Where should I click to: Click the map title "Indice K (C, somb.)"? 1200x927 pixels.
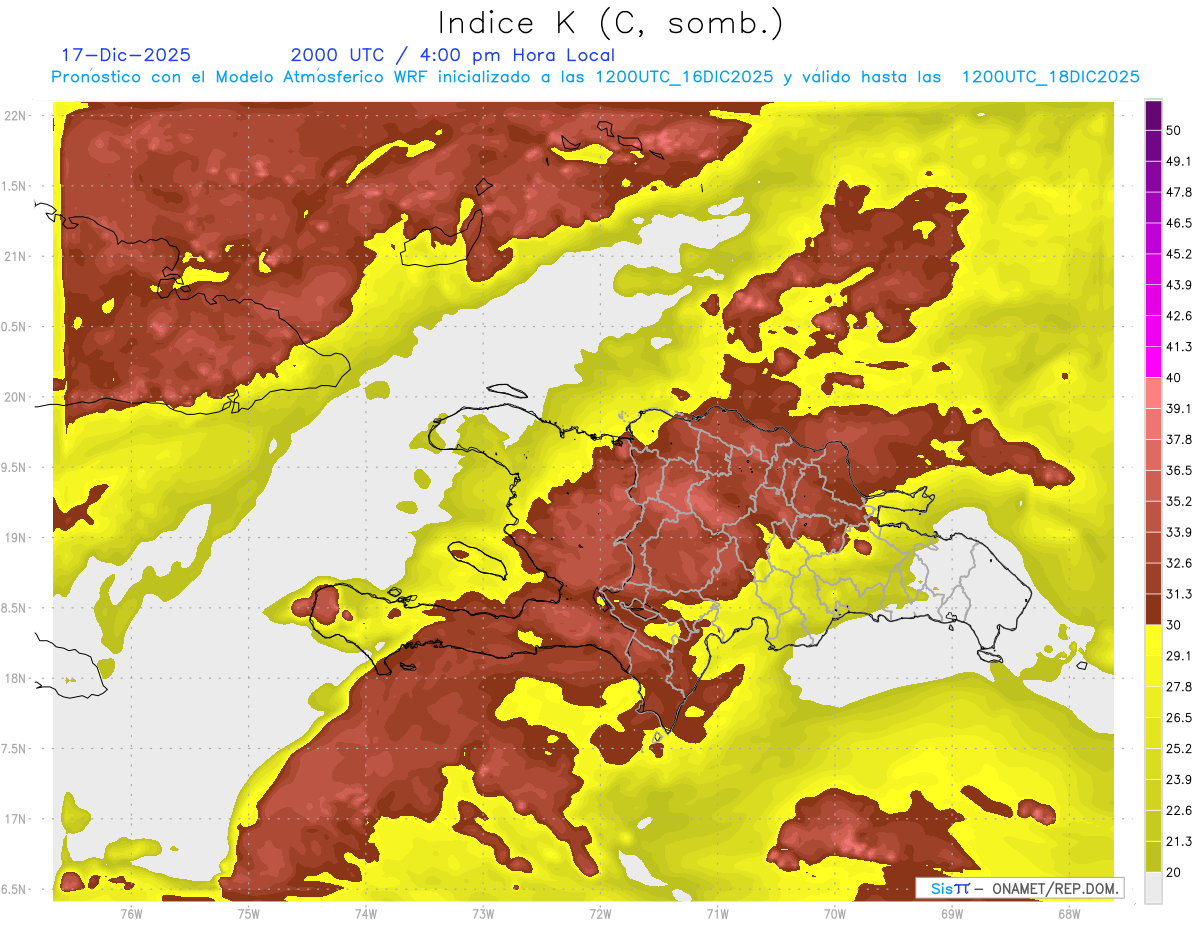(x=610, y=25)
